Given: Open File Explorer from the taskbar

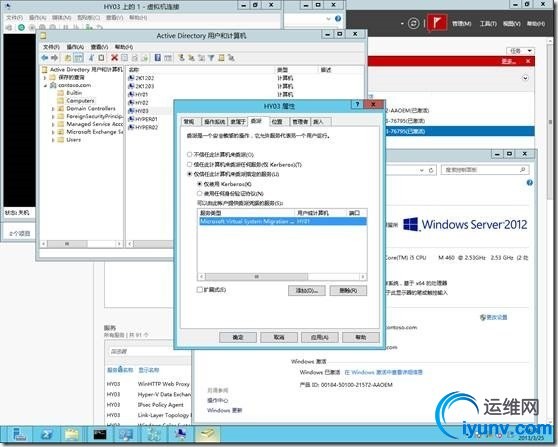Looking at the screenshot, I should click(x=72, y=435).
